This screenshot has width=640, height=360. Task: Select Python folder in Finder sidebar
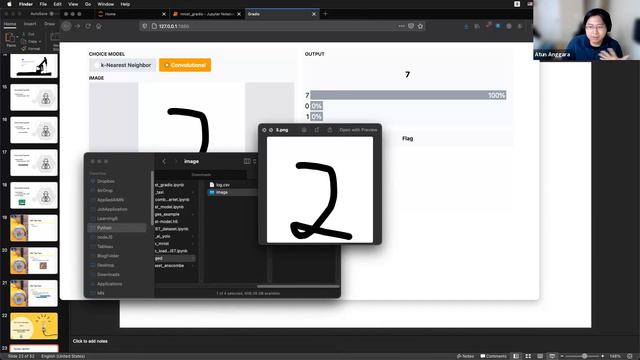click(117, 228)
